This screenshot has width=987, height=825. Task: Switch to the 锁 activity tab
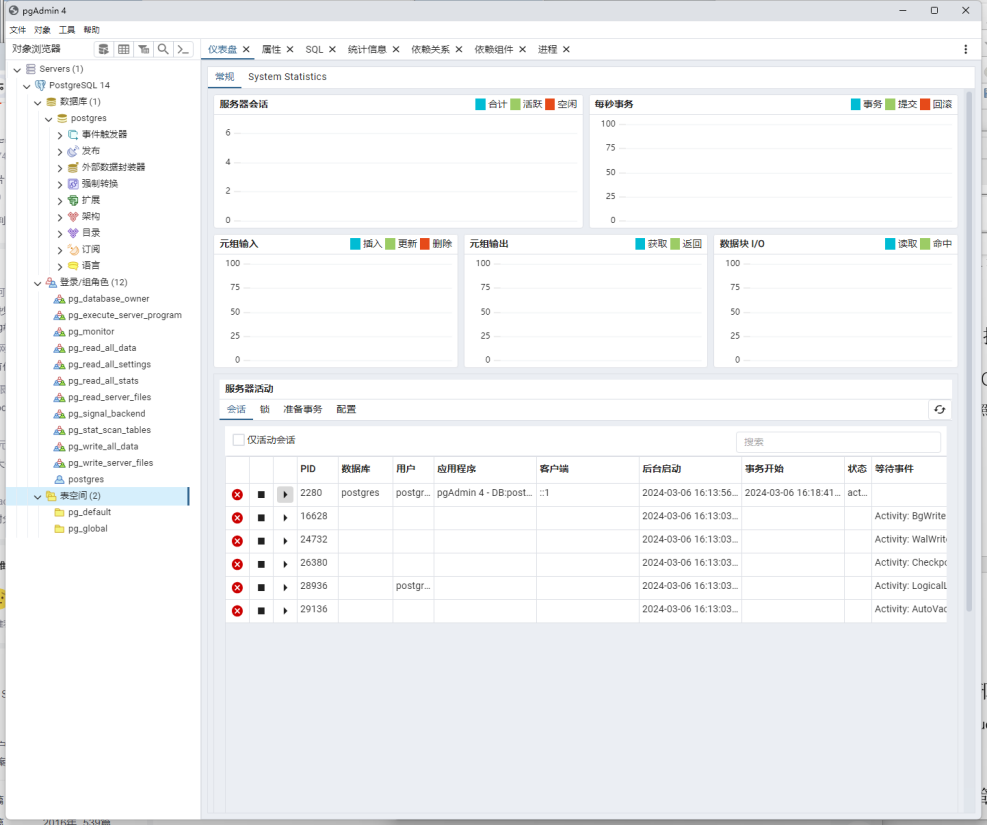[x=265, y=409]
